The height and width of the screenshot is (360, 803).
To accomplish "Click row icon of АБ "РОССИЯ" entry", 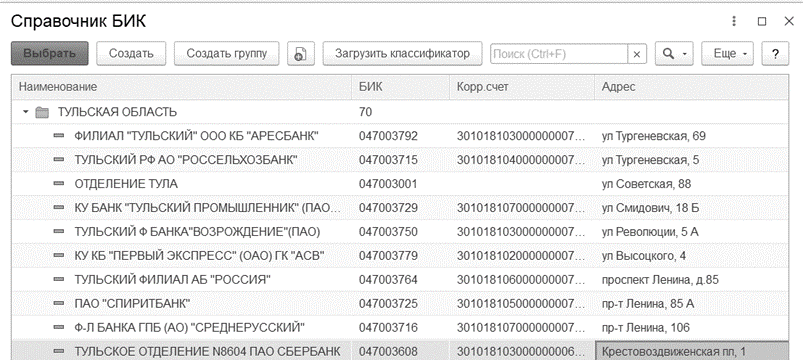I will click(59, 279).
